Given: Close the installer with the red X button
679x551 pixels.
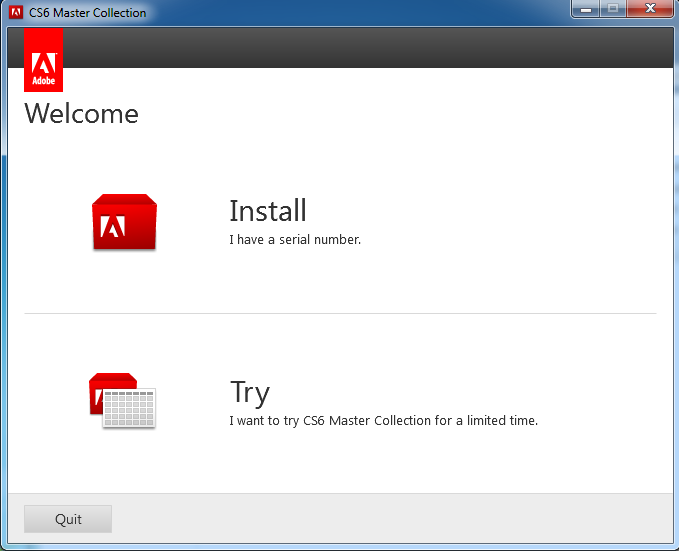Looking at the screenshot, I should pos(650,9).
